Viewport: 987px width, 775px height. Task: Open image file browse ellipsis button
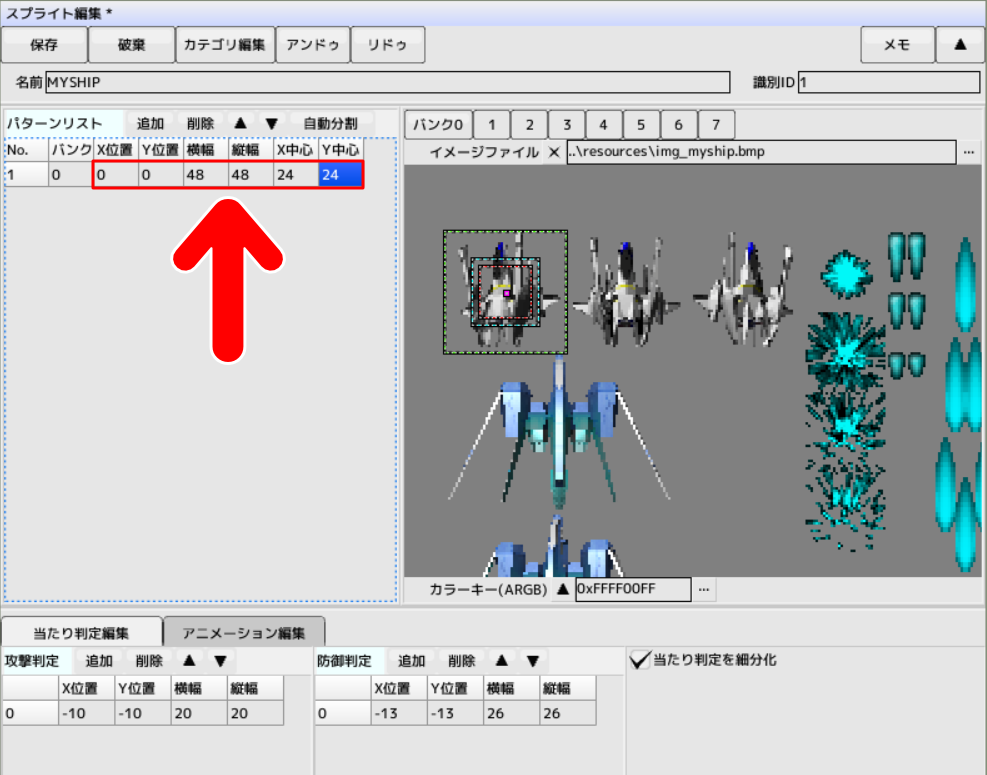968,152
